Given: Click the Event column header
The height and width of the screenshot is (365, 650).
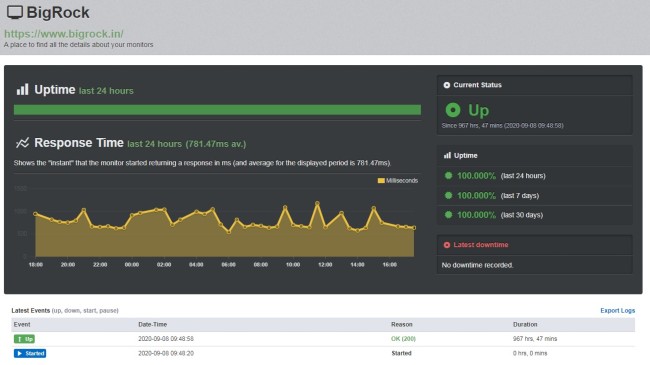Looking at the screenshot, I should click(x=22, y=324).
